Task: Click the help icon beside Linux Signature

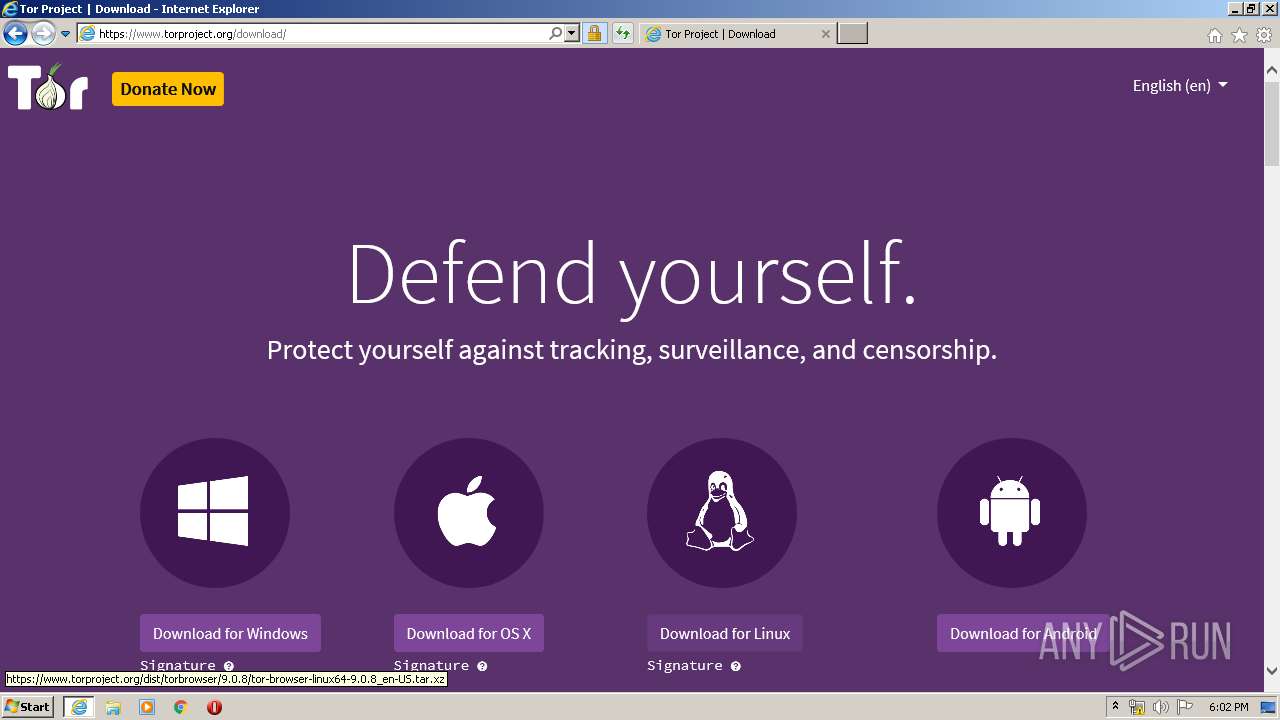Action: point(736,666)
